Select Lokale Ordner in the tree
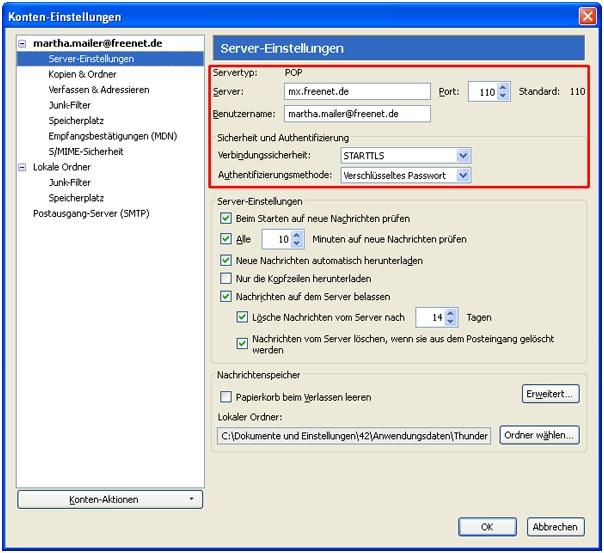604x553 pixels. (x=62, y=167)
